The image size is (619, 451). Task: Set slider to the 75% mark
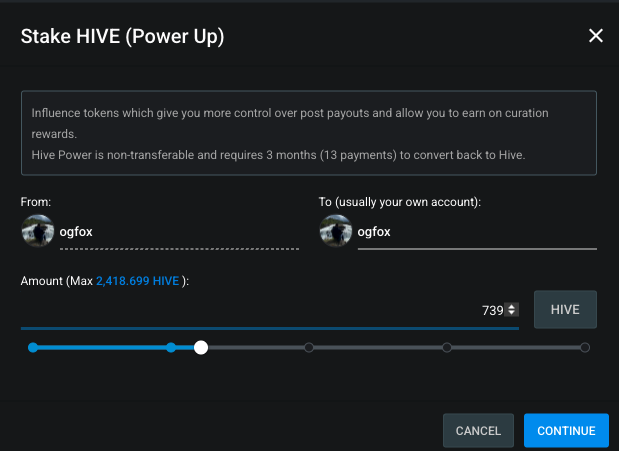coord(447,348)
